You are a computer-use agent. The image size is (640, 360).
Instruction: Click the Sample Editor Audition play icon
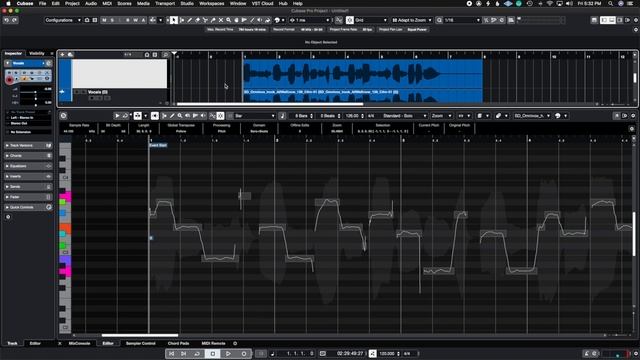(117, 116)
